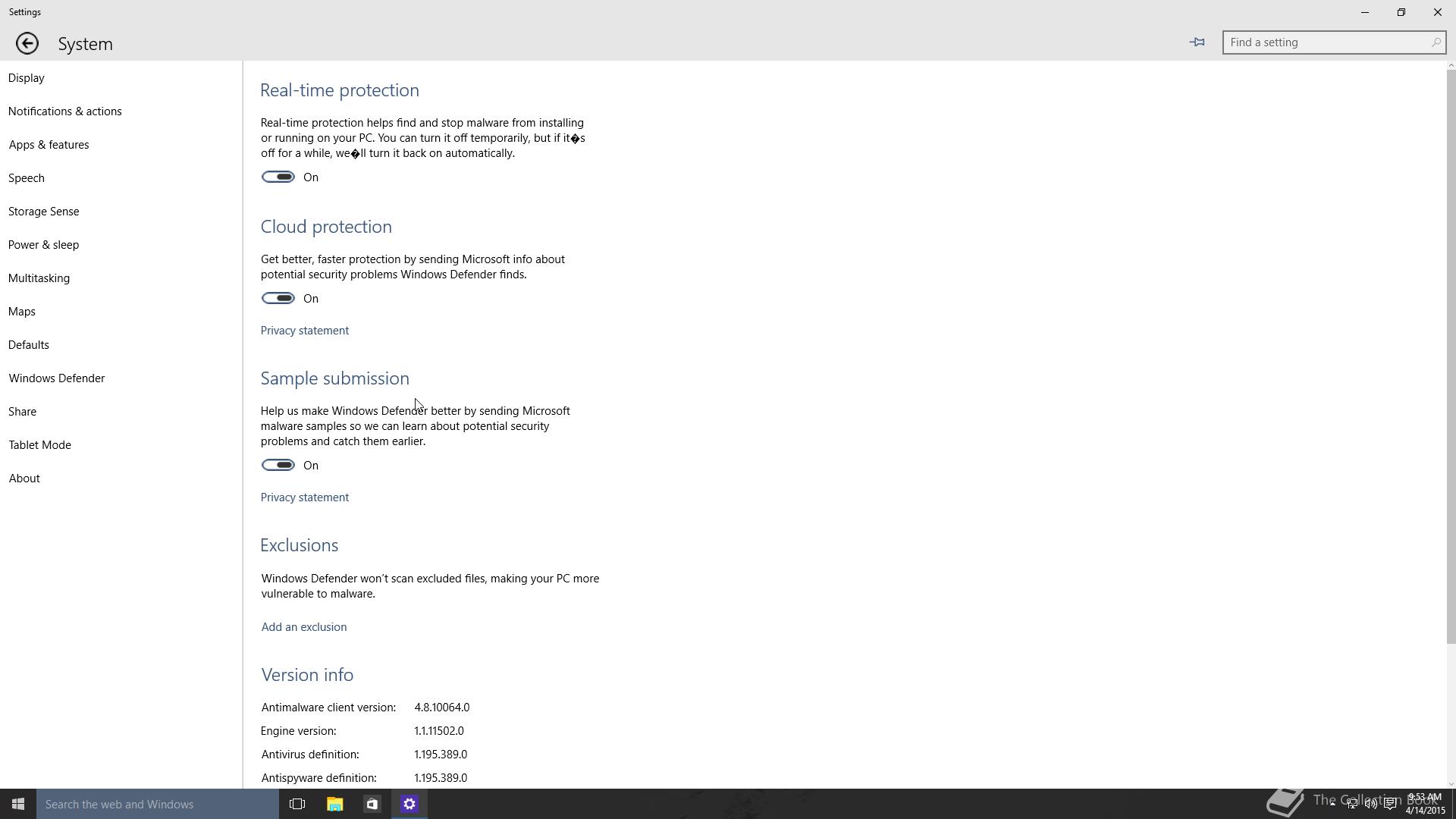Viewport: 1456px width, 819px height.
Task: Turn off Sample submission toggle
Action: pos(278,465)
